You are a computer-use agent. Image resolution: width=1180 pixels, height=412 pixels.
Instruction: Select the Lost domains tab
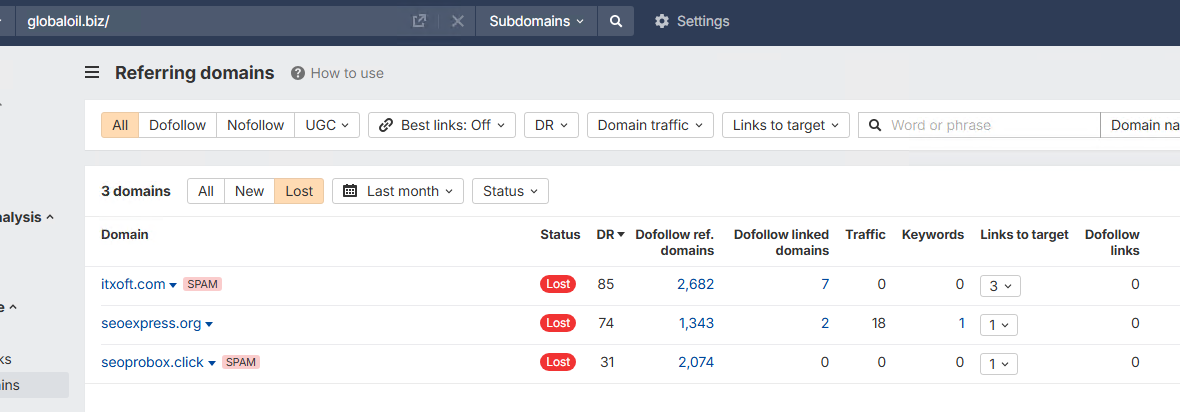[299, 191]
